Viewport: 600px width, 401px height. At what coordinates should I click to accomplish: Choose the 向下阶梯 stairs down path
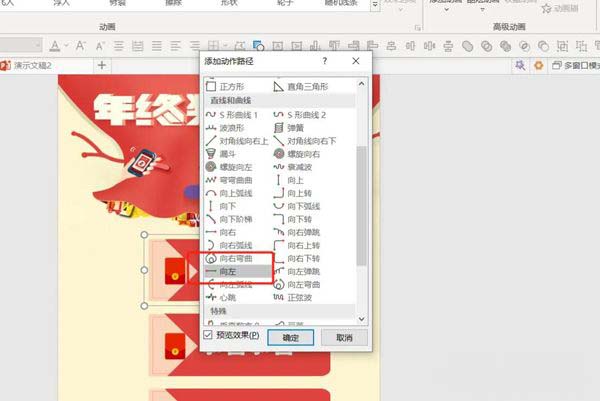coord(229,219)
